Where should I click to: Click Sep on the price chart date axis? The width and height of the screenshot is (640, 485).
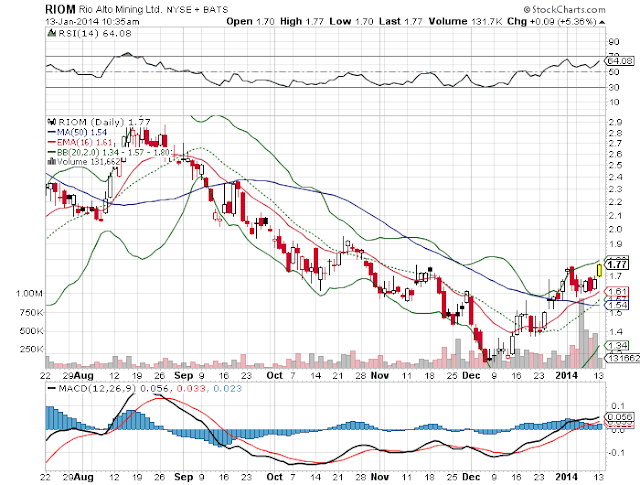point(183,375)
